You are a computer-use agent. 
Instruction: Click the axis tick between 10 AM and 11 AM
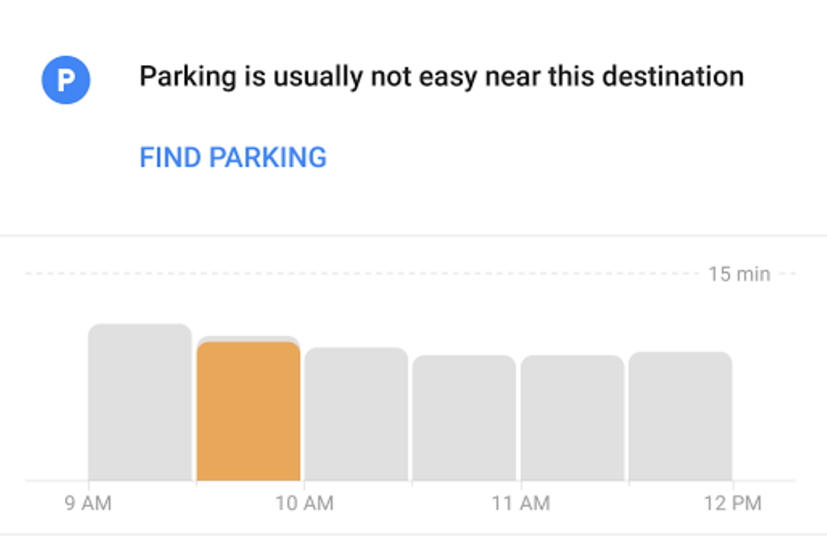click(x=412, y=485)
